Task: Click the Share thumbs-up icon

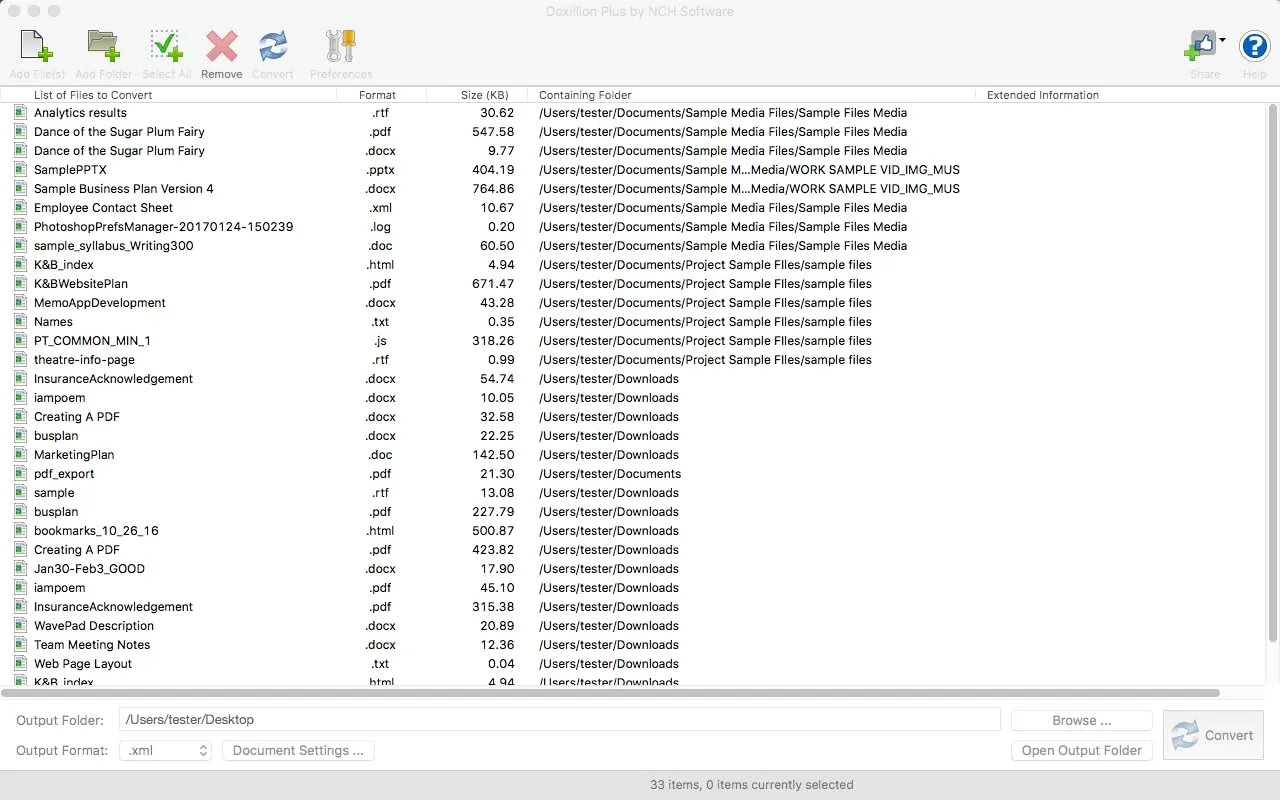Action: (x=1200, y=45)
